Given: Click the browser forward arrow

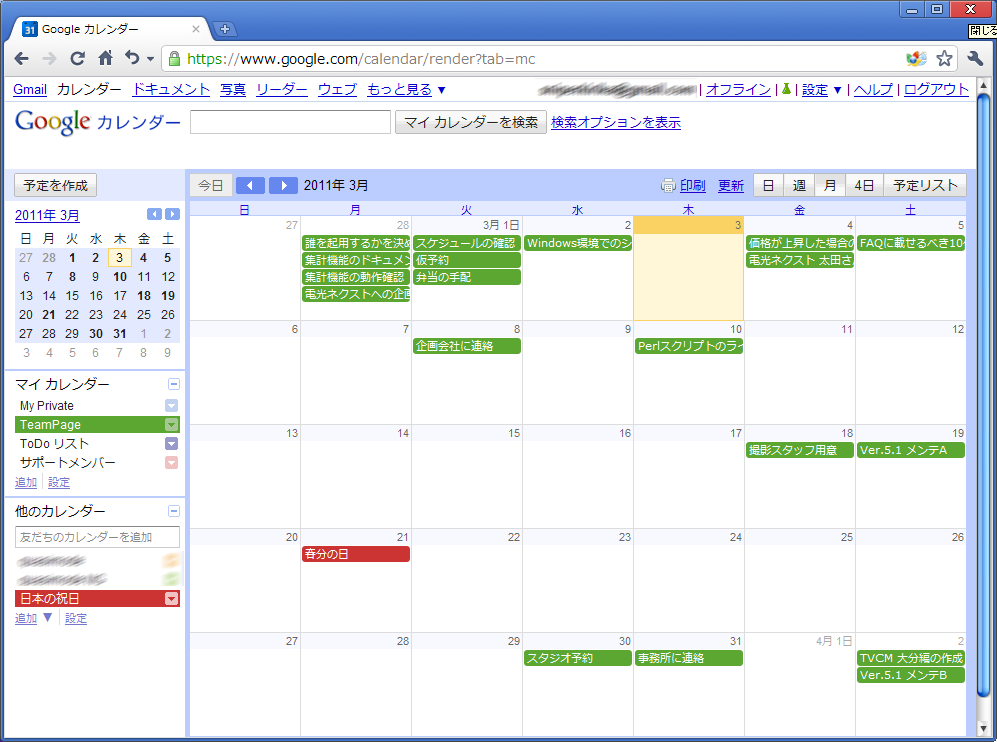Looking at the screenshot, I should [x=49, y=59].
